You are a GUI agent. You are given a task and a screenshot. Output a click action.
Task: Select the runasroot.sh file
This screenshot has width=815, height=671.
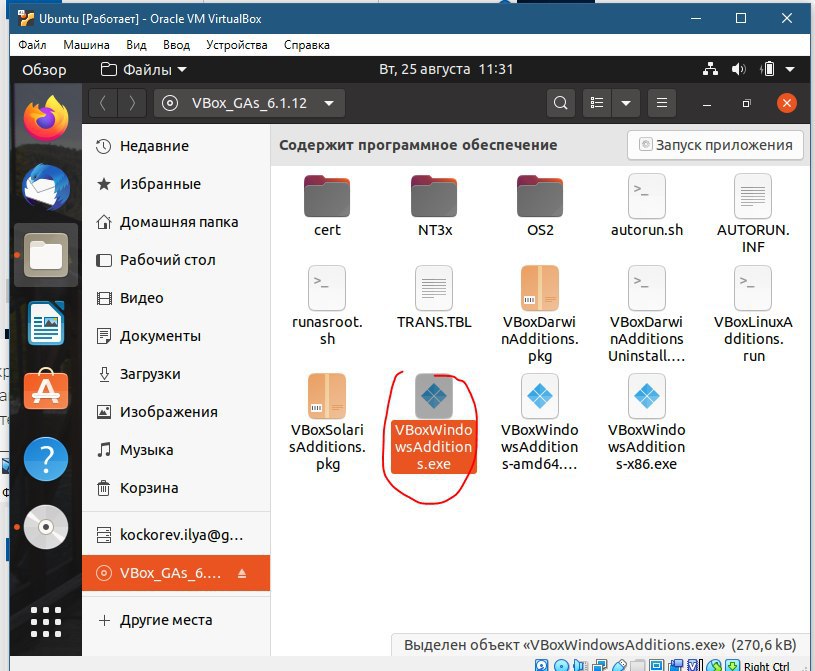327,306
